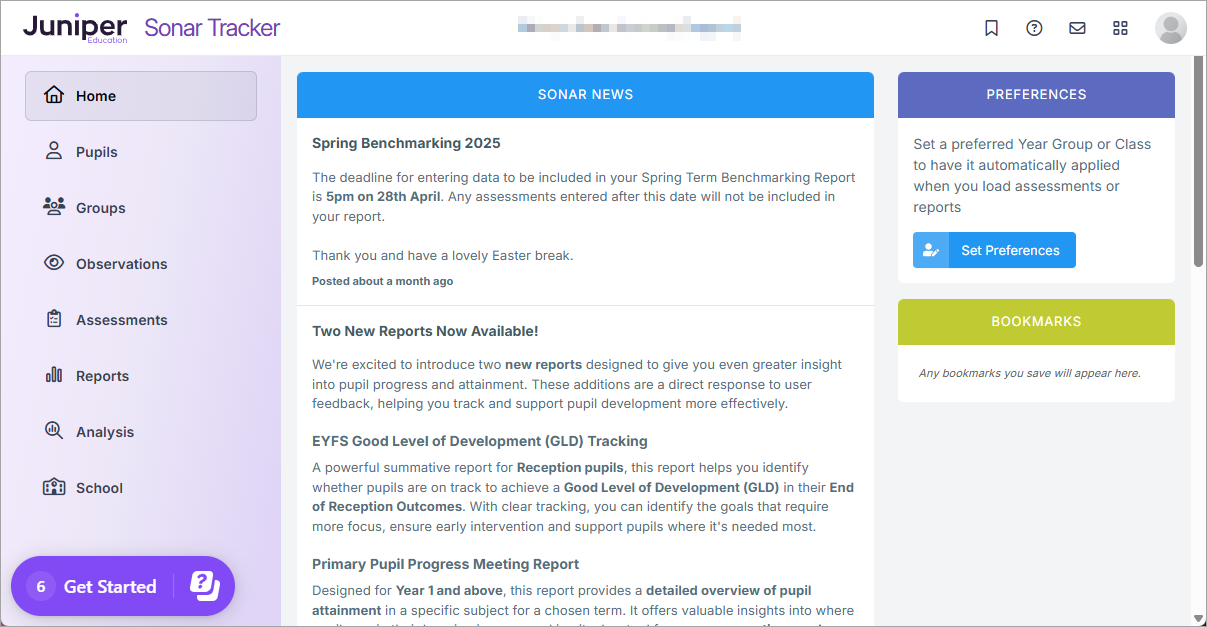The width and height of the screenshot is (1207, 627).
Task: Click the person icon on the Set Preferences button
Action: [x=929, y=249]
